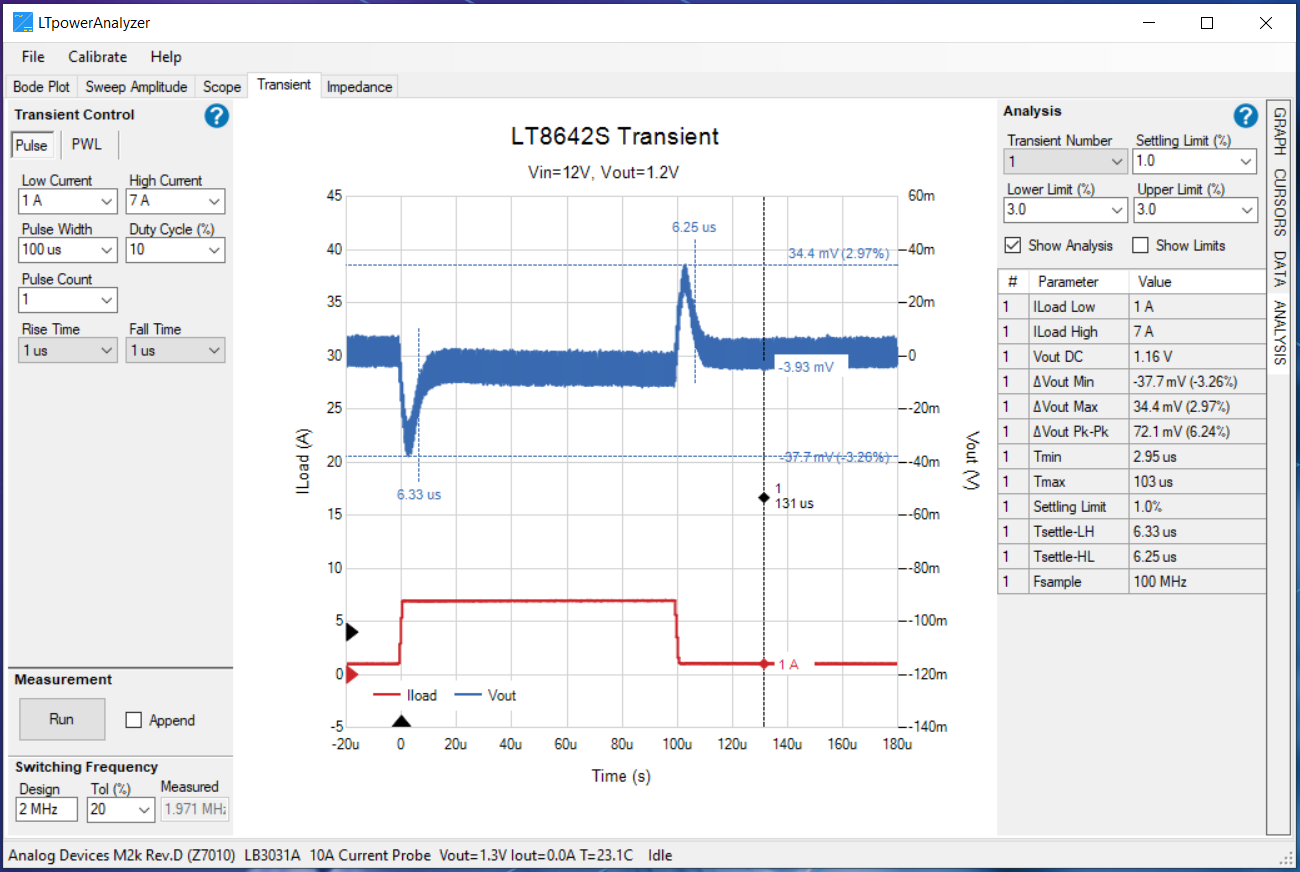Open the Calibrate menu
1300x872 pixels.
click(x=97, y=57)
